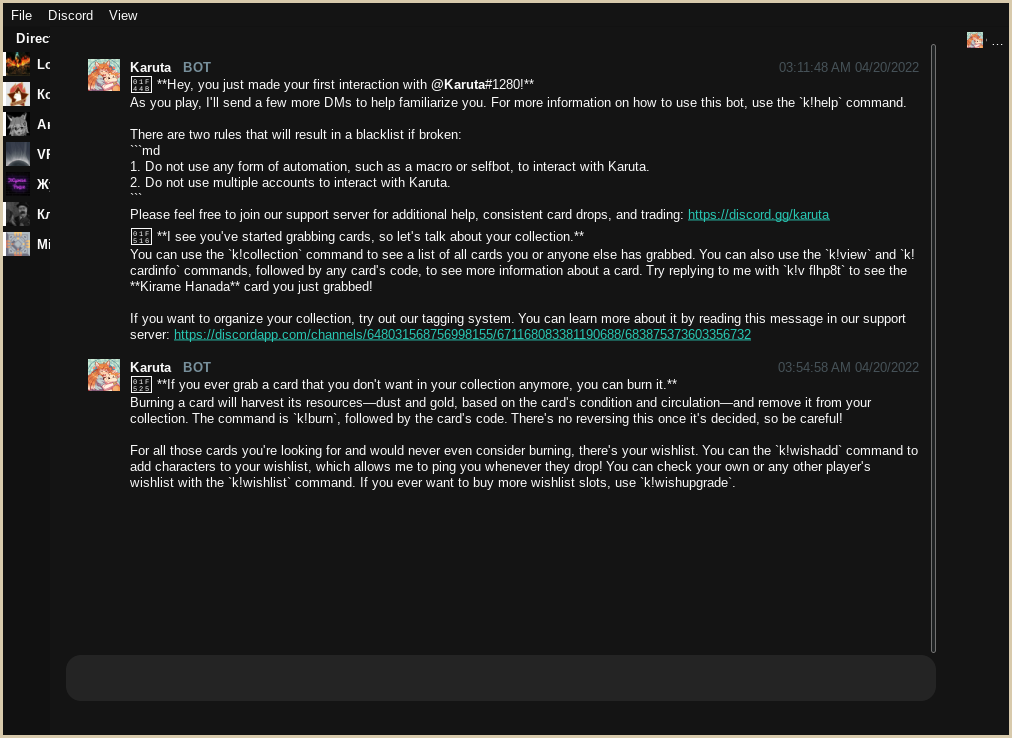Open the Discord menu
1012x738 pixels.
[70, 15]
